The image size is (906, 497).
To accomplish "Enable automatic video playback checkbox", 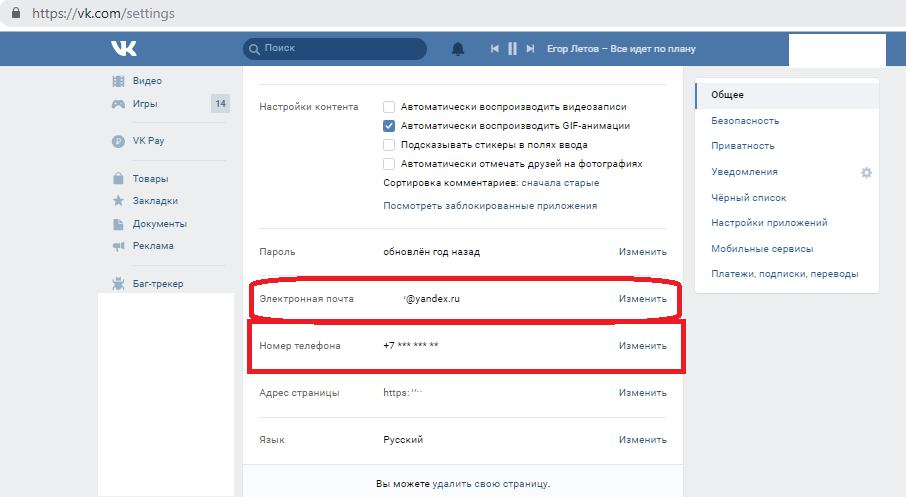I will [x=390, y=107].
